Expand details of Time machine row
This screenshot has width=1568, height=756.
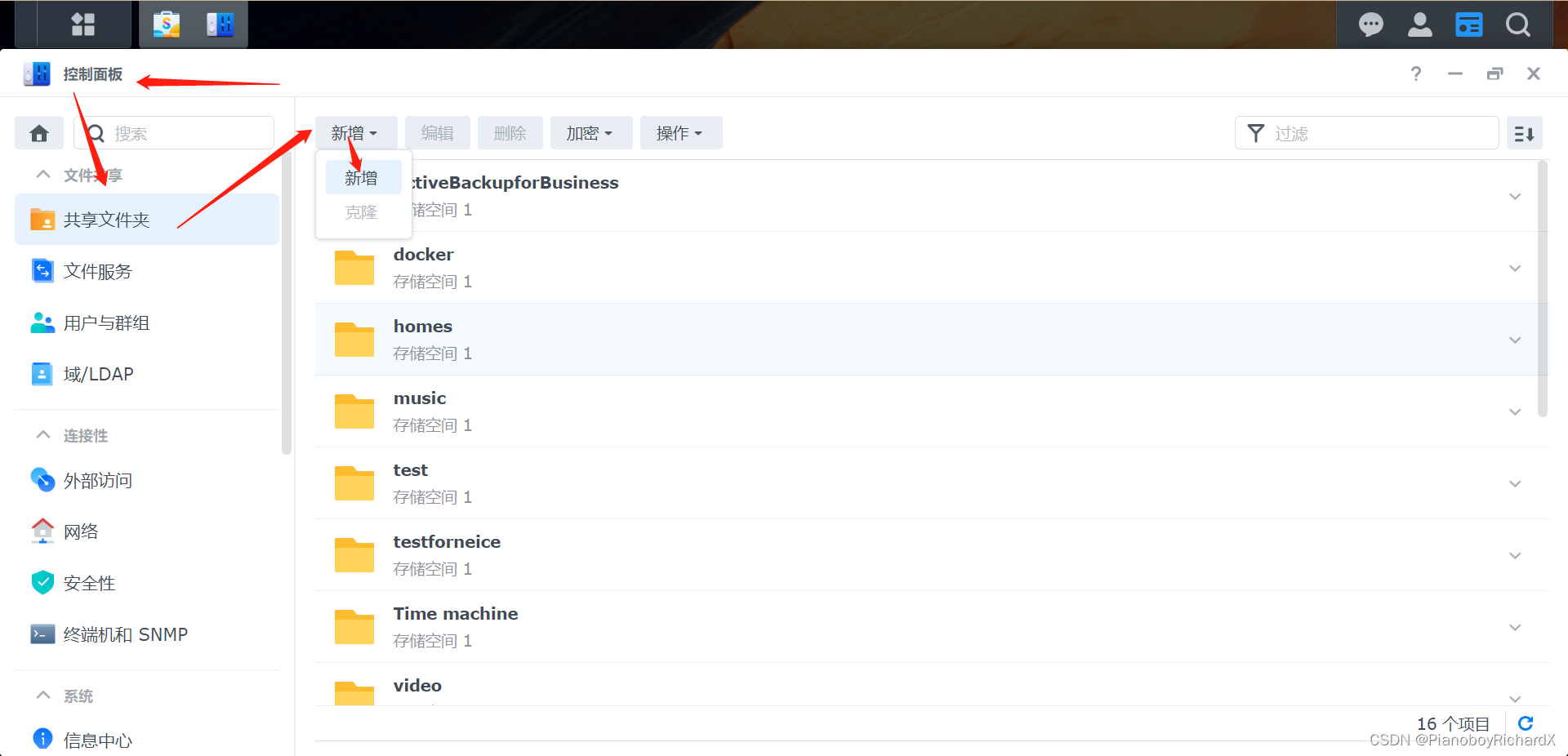(1515, 627)
